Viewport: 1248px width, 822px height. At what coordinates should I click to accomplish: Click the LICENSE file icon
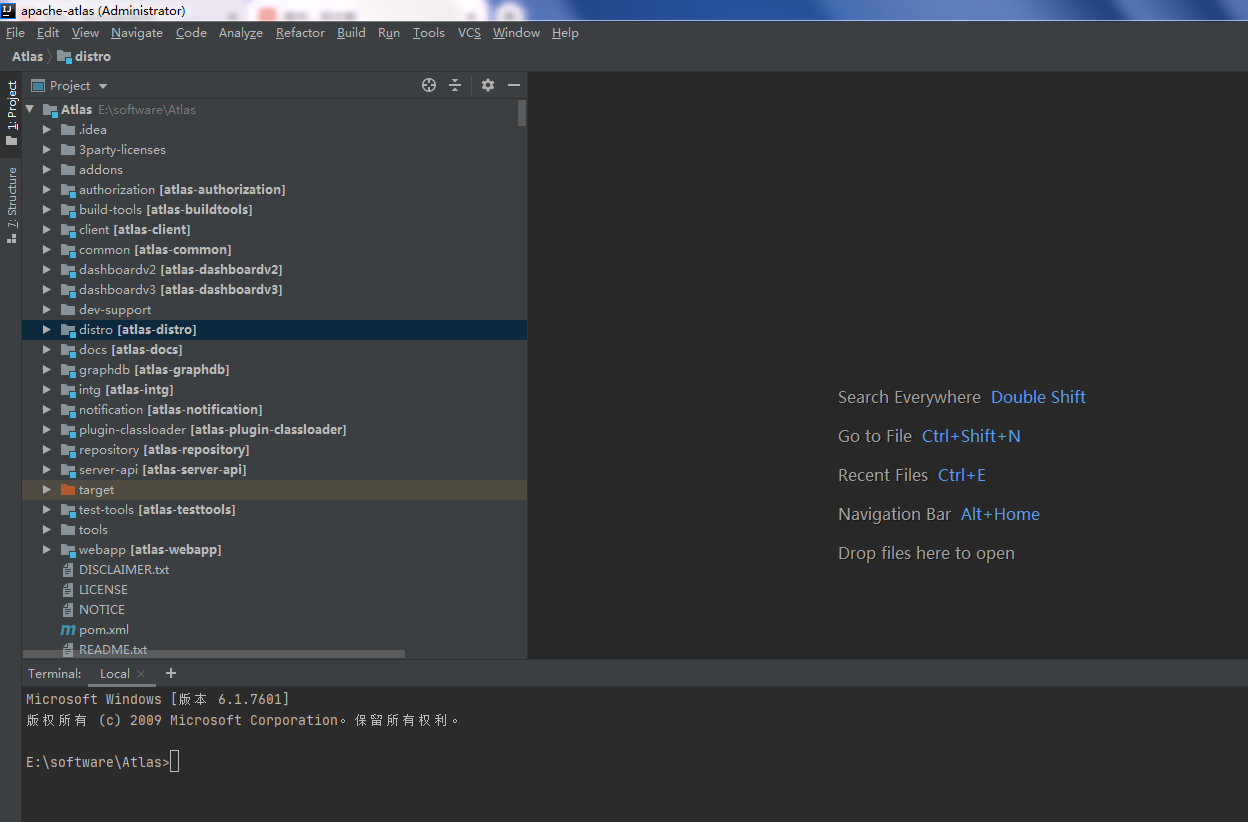(68, 590)
